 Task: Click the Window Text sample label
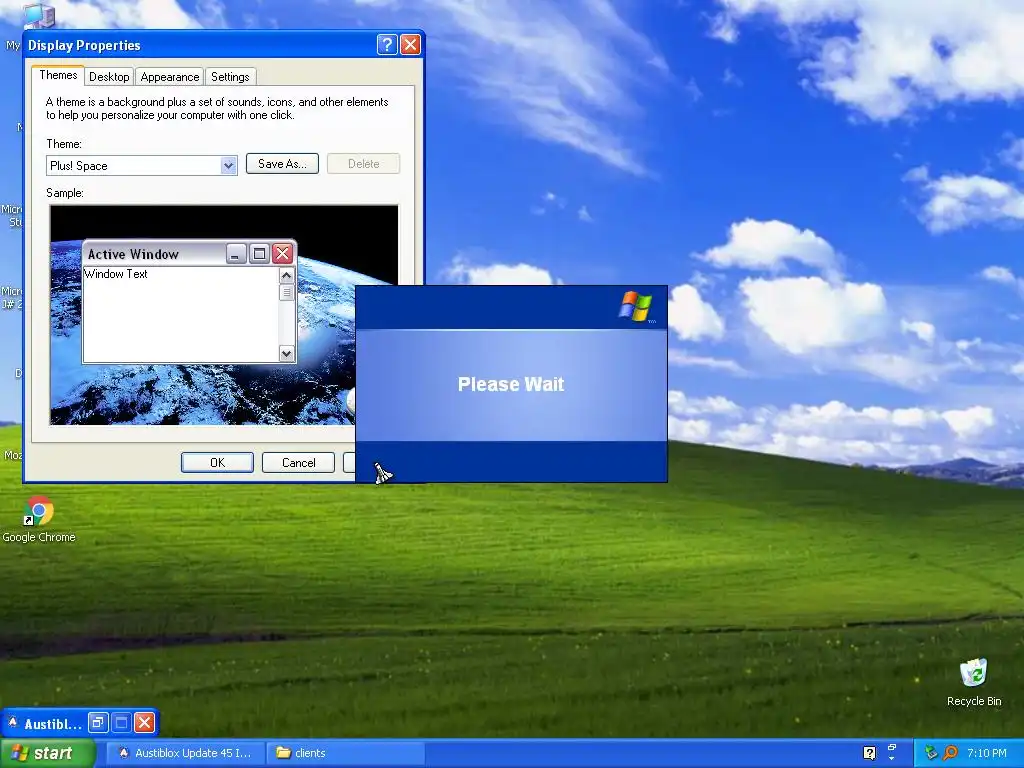click(116, 274)
